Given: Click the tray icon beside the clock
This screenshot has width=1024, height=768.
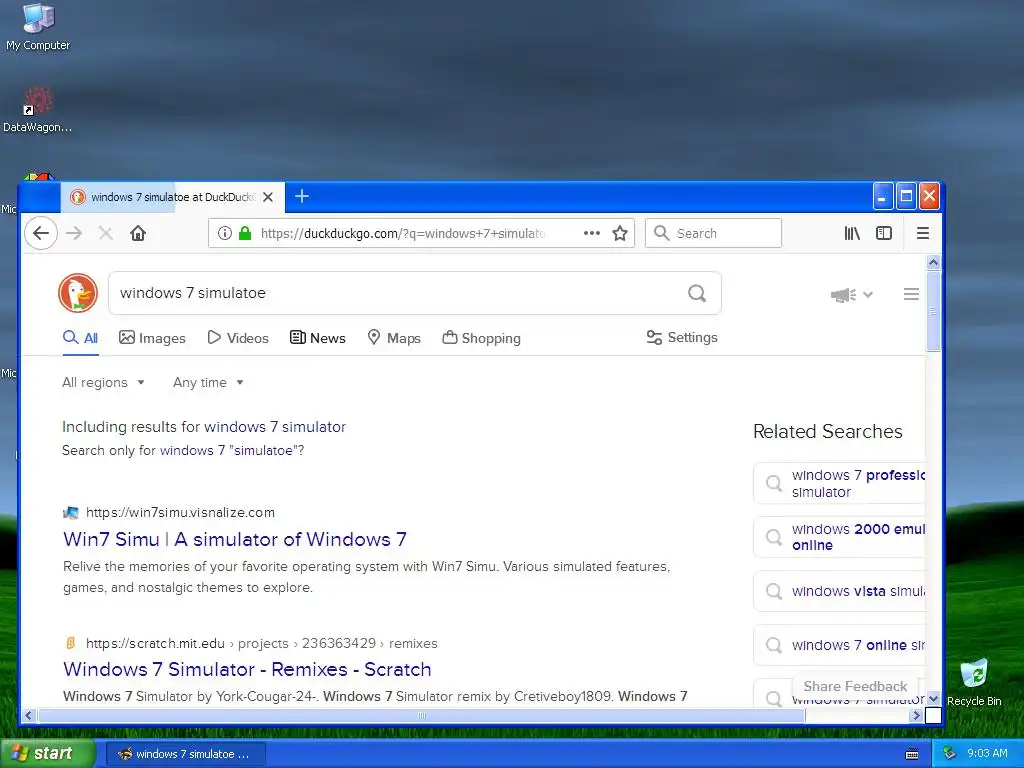Looking at the screenshot, I should click(x=950, y=753).
